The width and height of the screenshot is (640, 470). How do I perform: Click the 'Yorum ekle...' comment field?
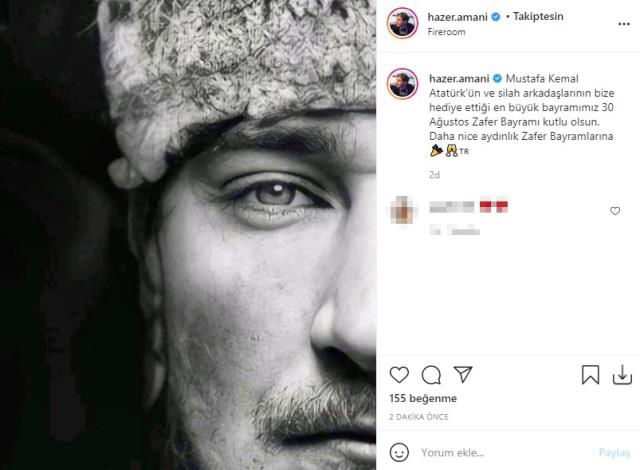(506, 452)
